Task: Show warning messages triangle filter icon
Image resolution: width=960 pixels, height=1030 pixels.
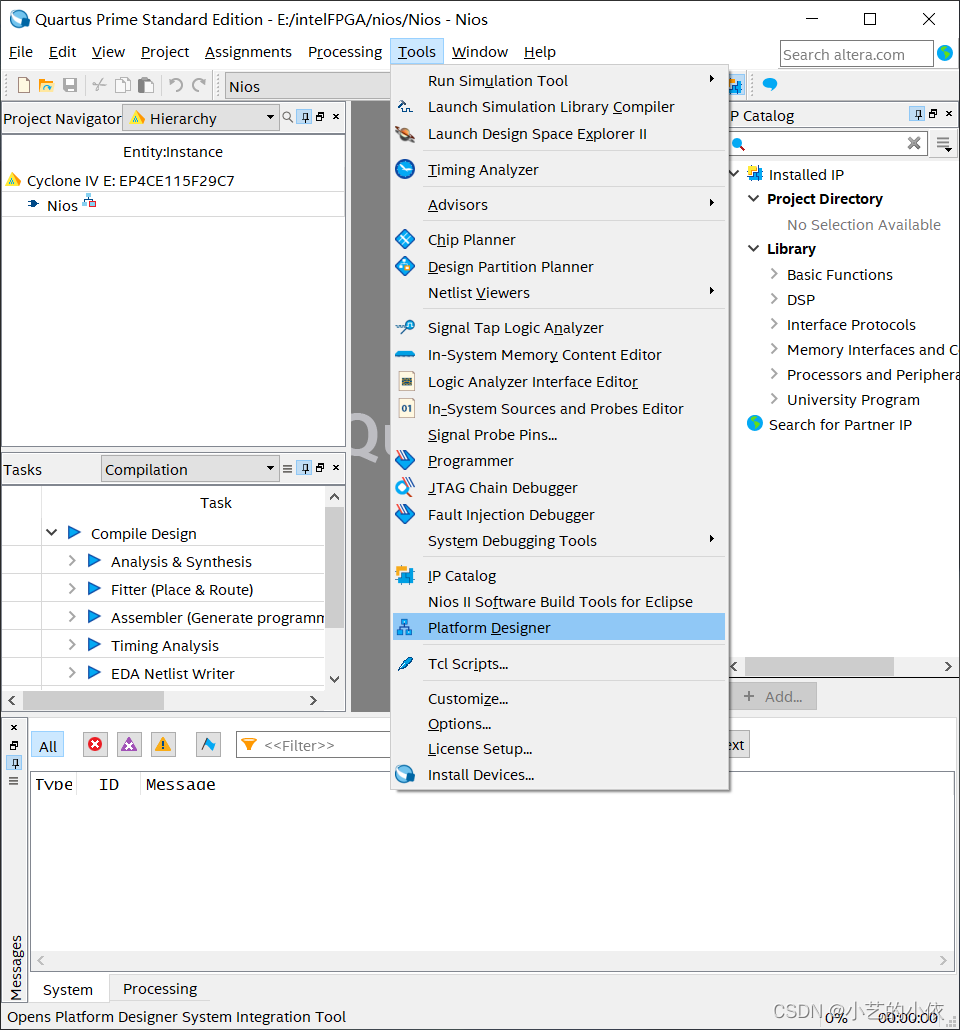Action: tap(162, 744)
